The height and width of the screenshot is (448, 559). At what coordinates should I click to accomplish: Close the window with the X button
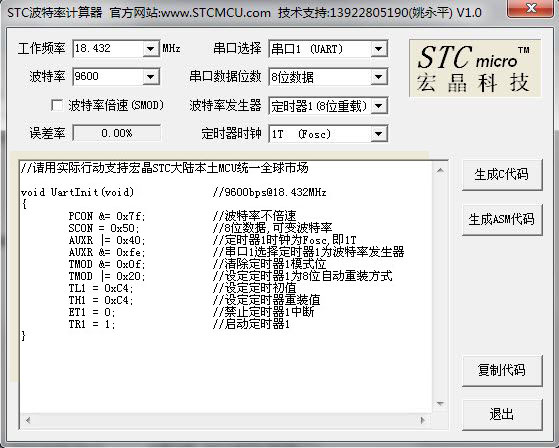coord(531,8)
